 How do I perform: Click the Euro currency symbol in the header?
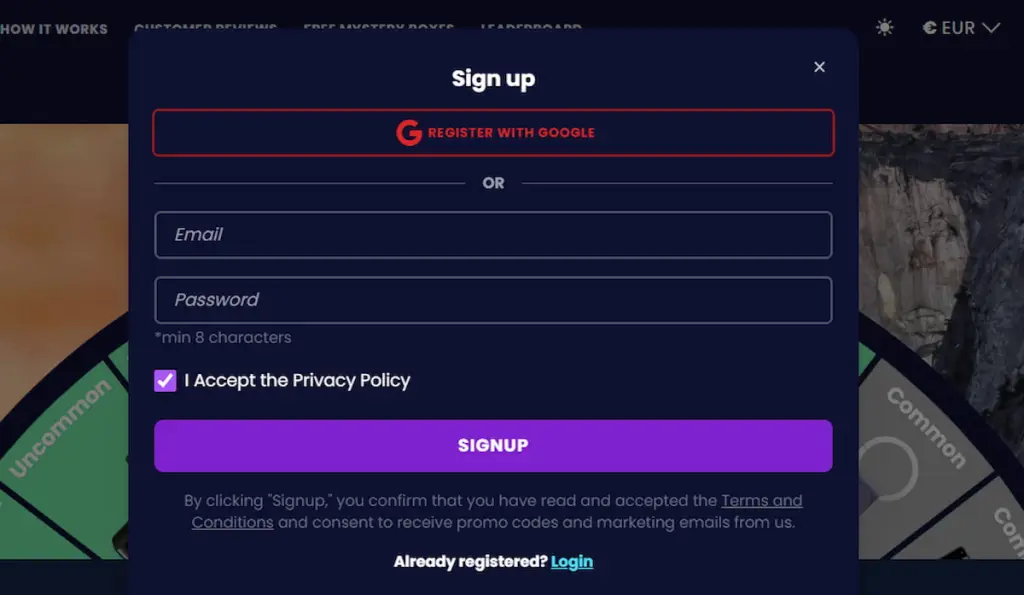931,27
